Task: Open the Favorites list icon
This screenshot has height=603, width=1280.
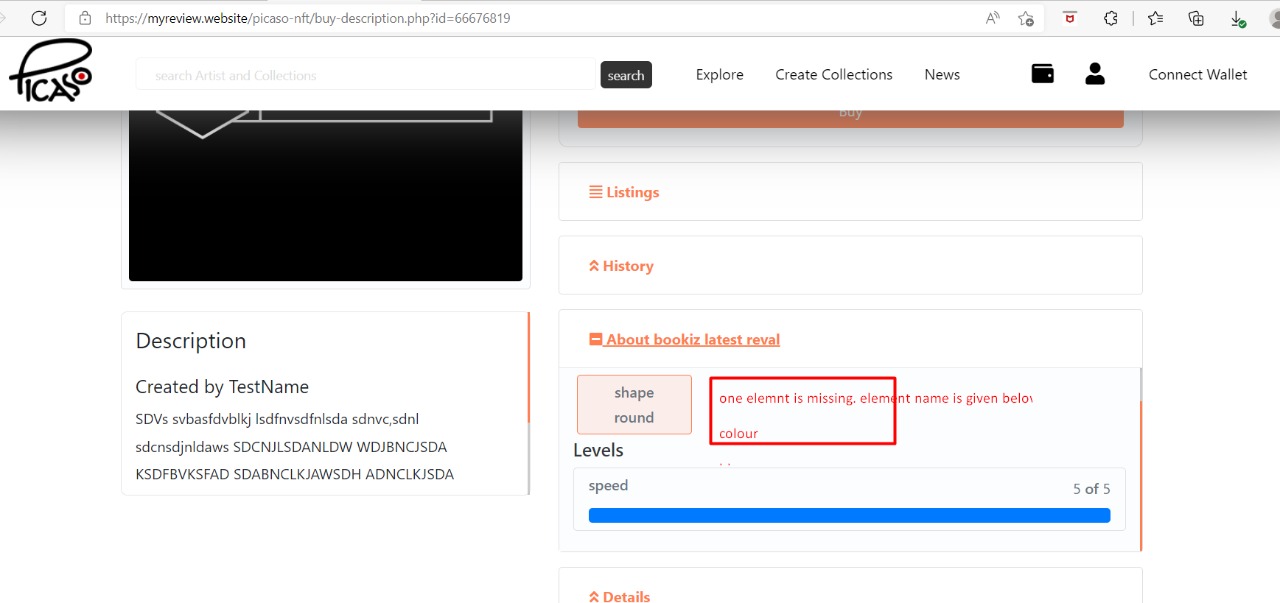Action: [1155, 18]
